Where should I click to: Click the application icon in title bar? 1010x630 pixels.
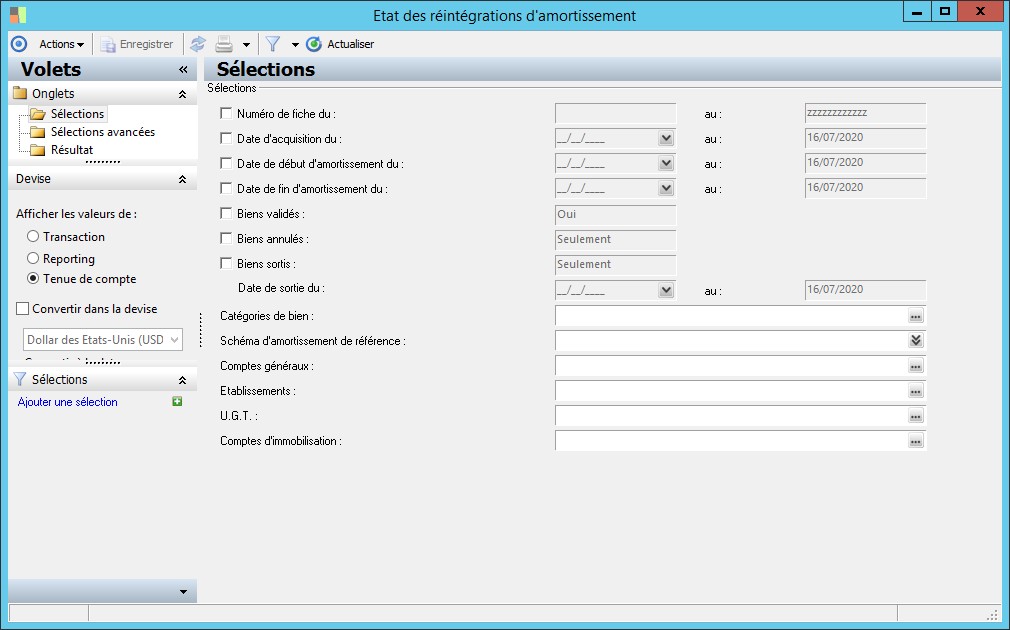(x=18, y=14)
